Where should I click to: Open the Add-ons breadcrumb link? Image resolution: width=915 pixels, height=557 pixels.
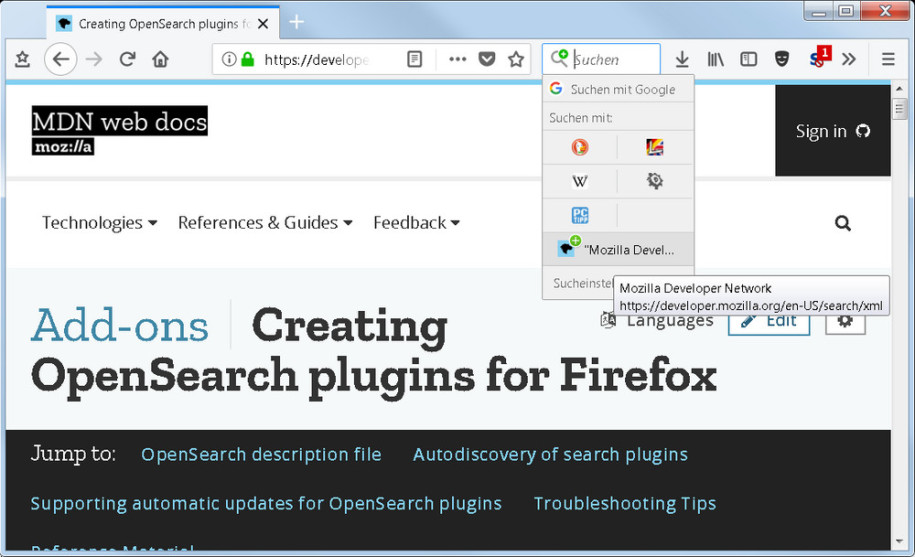(x=120, y=325)
